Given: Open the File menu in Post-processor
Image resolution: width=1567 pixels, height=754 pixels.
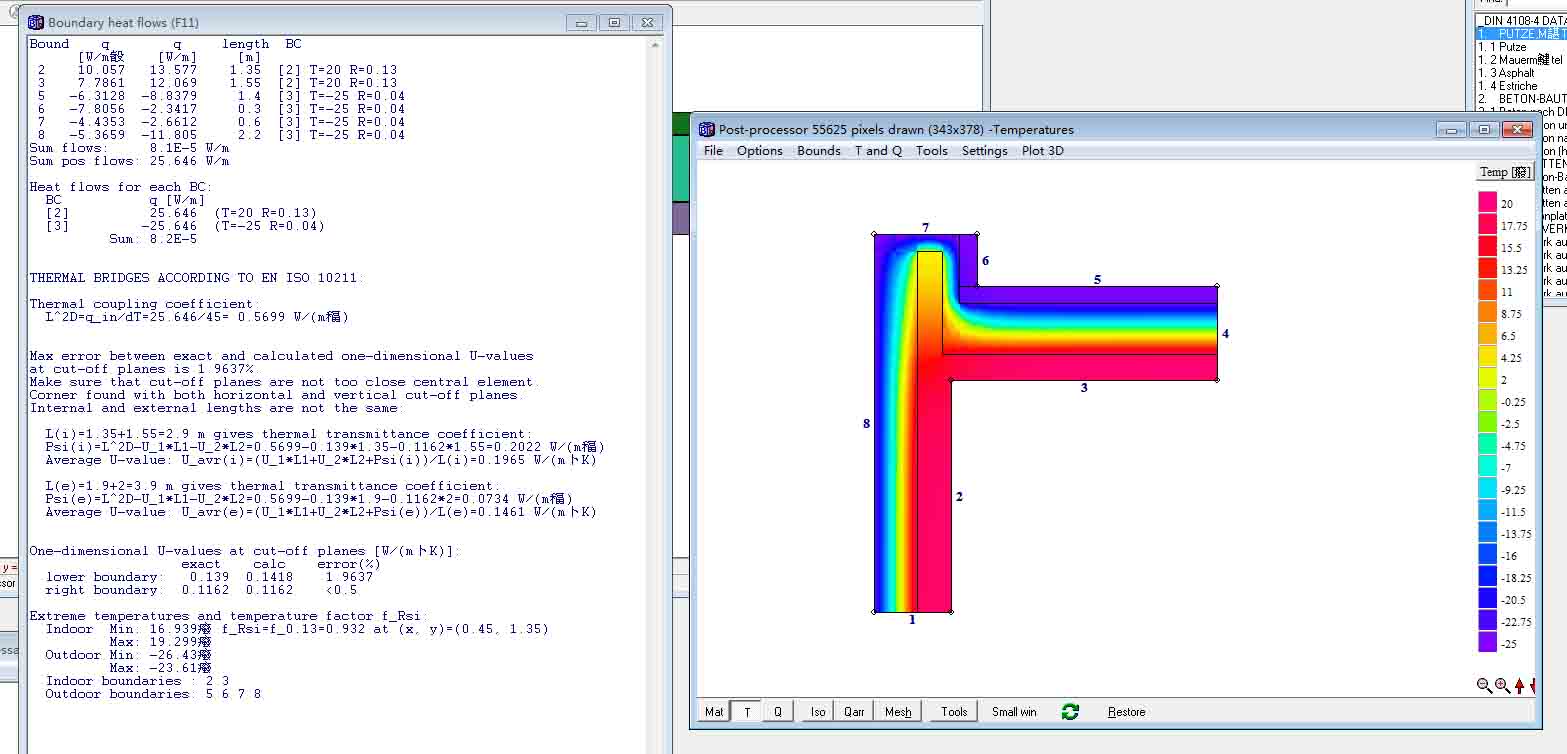Looking at the screenshot, I should pyautogui.click(x=713, y=151).
